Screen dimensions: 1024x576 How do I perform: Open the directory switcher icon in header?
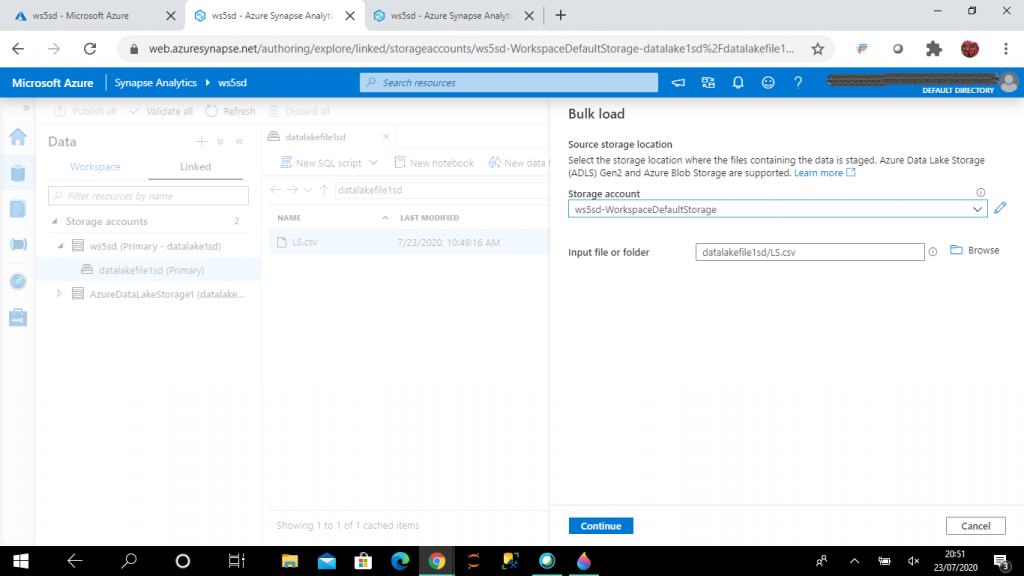point(708,82)
